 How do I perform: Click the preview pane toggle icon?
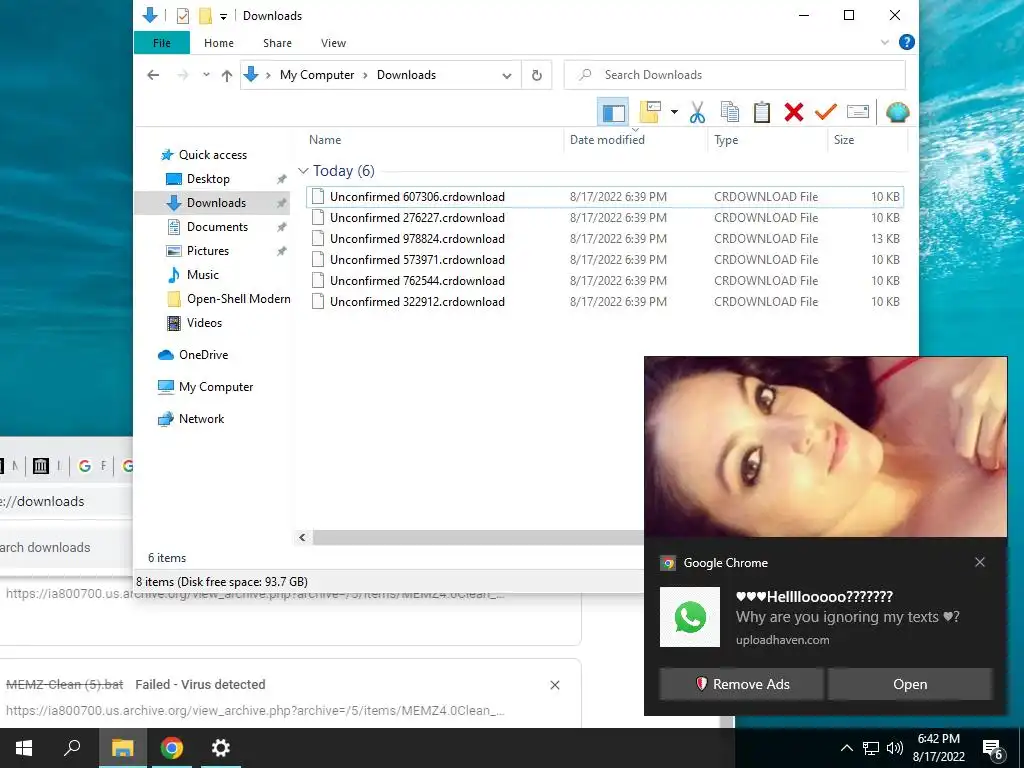613,112
